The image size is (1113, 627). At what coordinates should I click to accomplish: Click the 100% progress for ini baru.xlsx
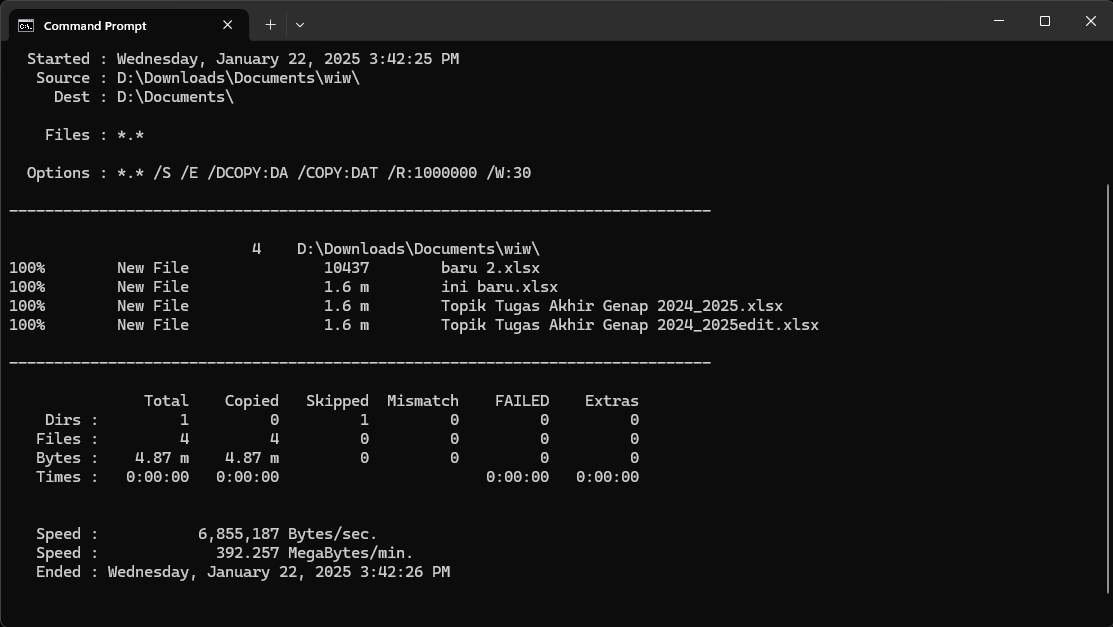pyautogui.click(x=27, y=288)
